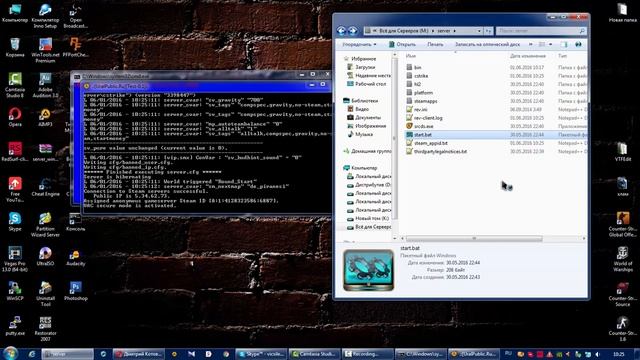The image size is (640, 360).
Task: Select Документы library in navigation pane
Action: pyautogui.click(x=364, y=118)
